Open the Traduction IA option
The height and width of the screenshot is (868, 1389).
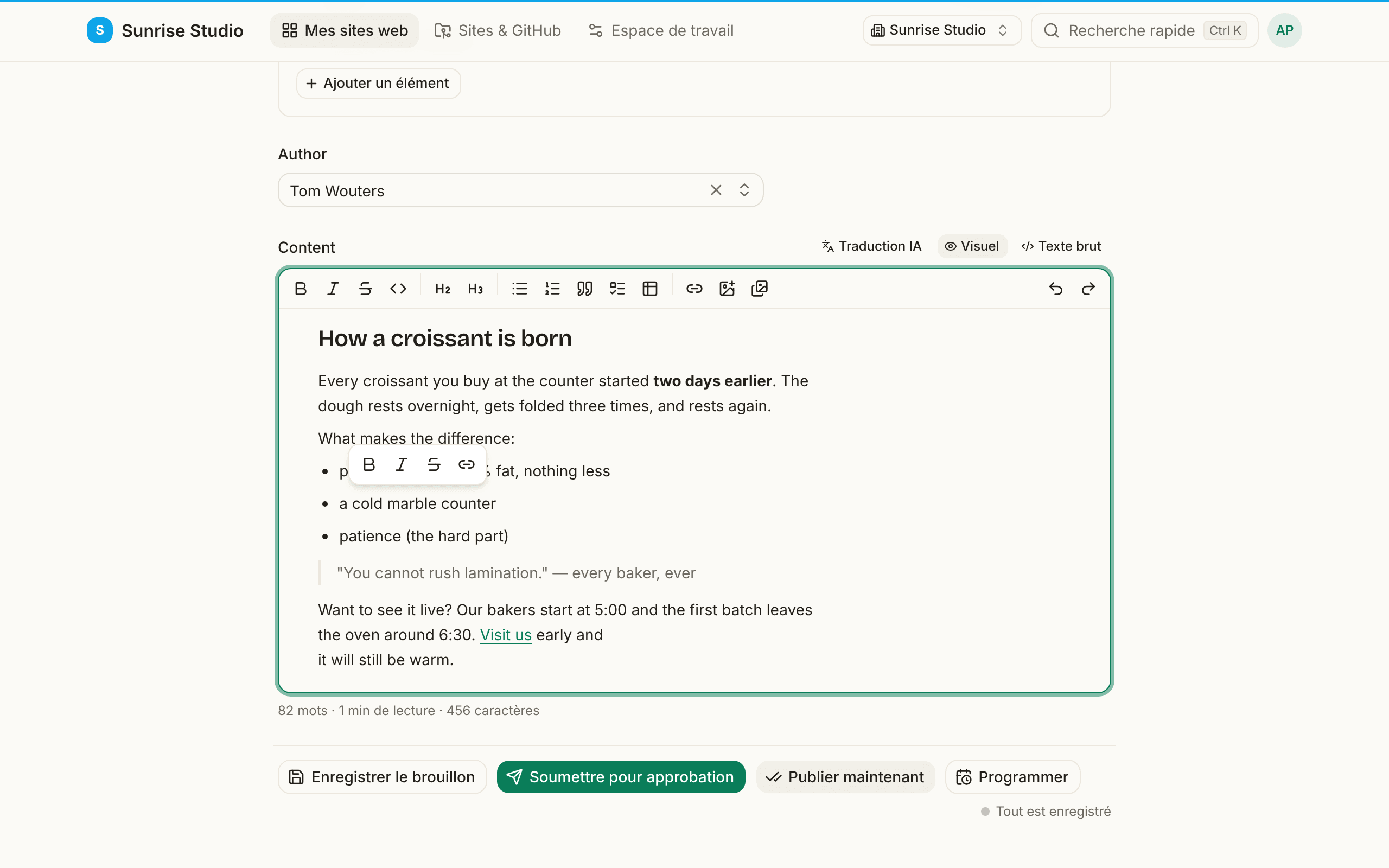(x=871, y=246)
